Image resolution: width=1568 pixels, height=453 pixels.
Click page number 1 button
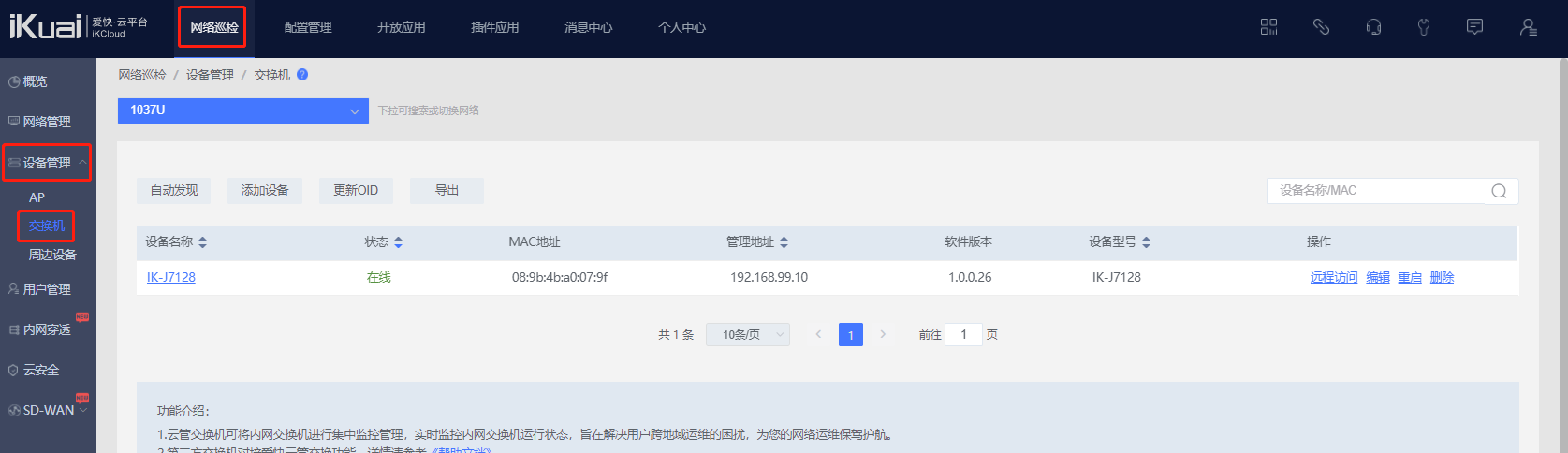851,334
